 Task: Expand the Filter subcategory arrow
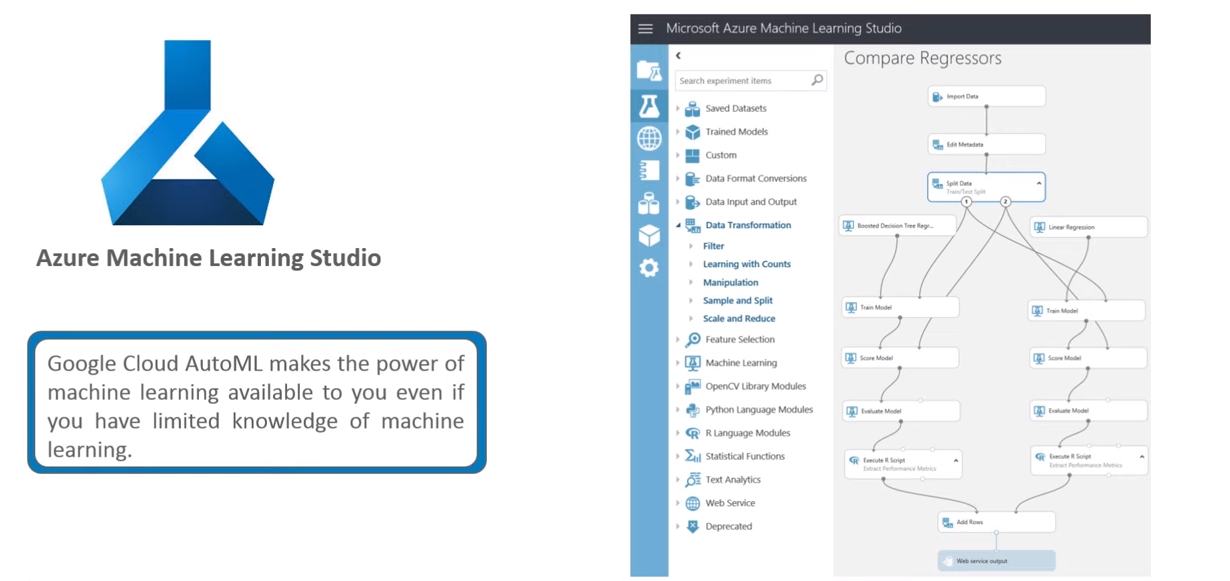tap(691, 246)
